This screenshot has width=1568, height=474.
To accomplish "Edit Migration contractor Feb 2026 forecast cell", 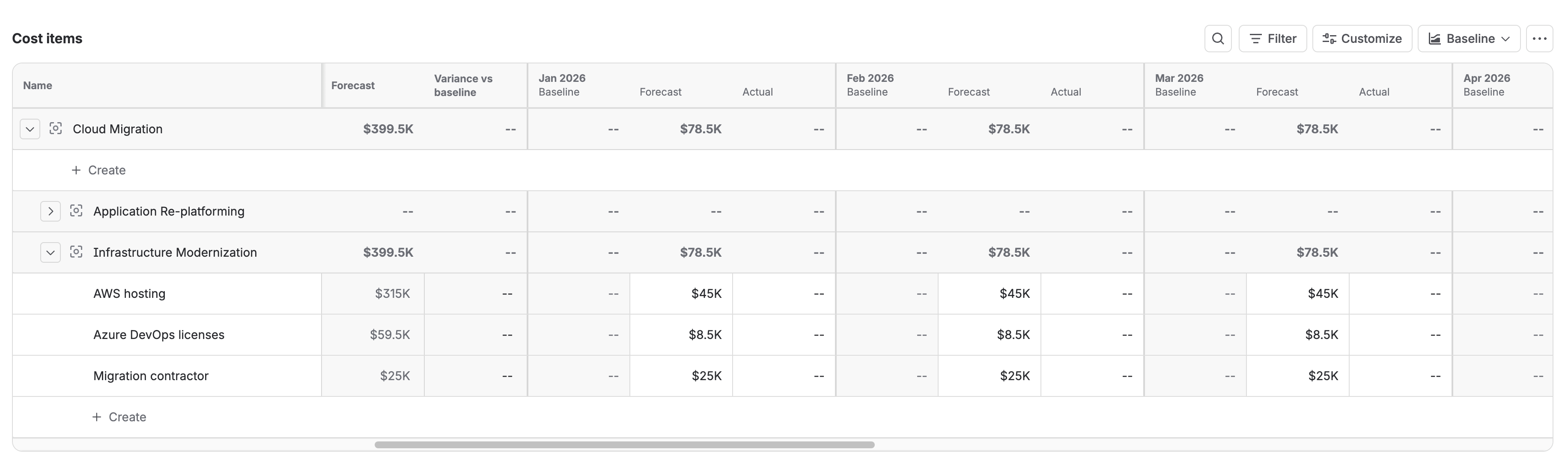I will tap(989, 376).
